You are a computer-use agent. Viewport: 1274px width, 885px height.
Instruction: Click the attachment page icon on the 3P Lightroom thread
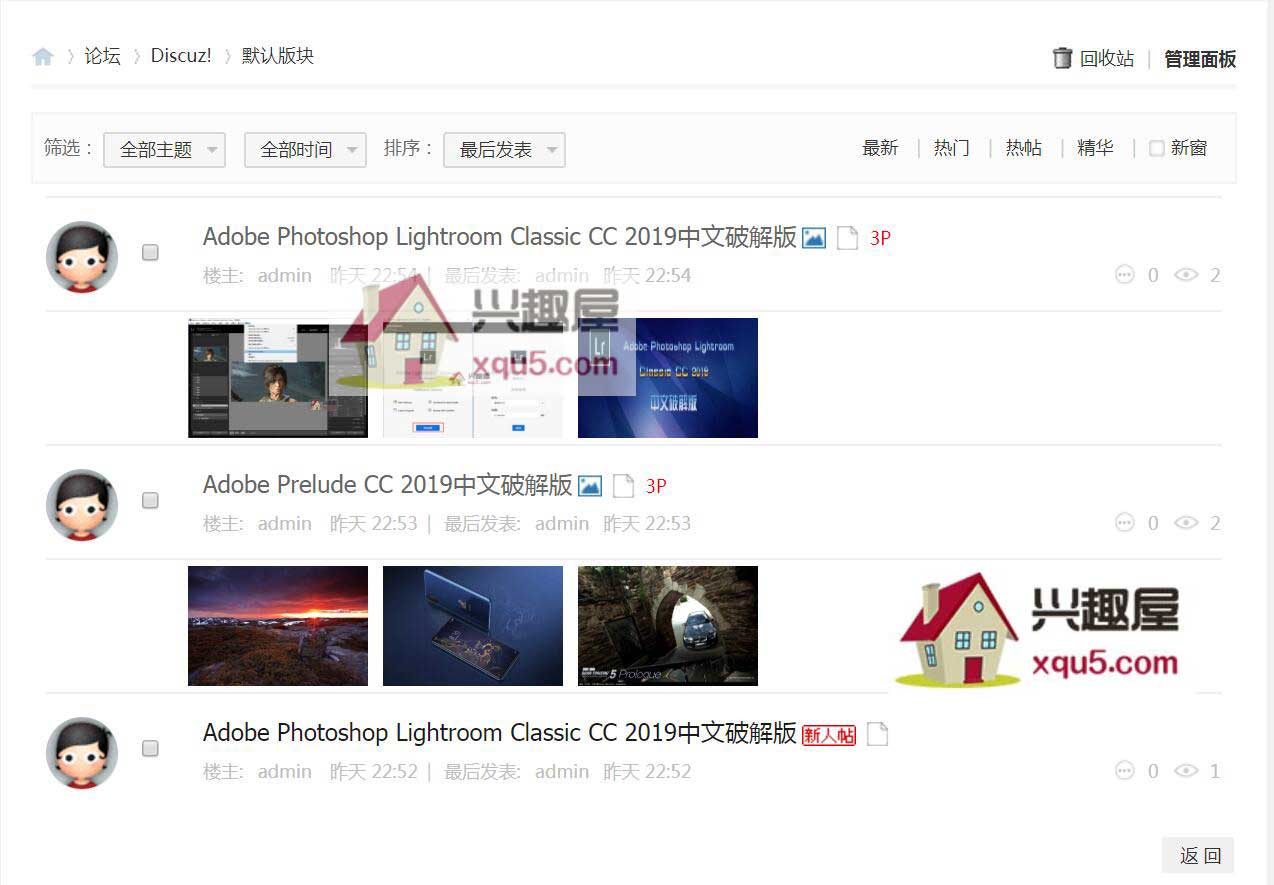847,238
